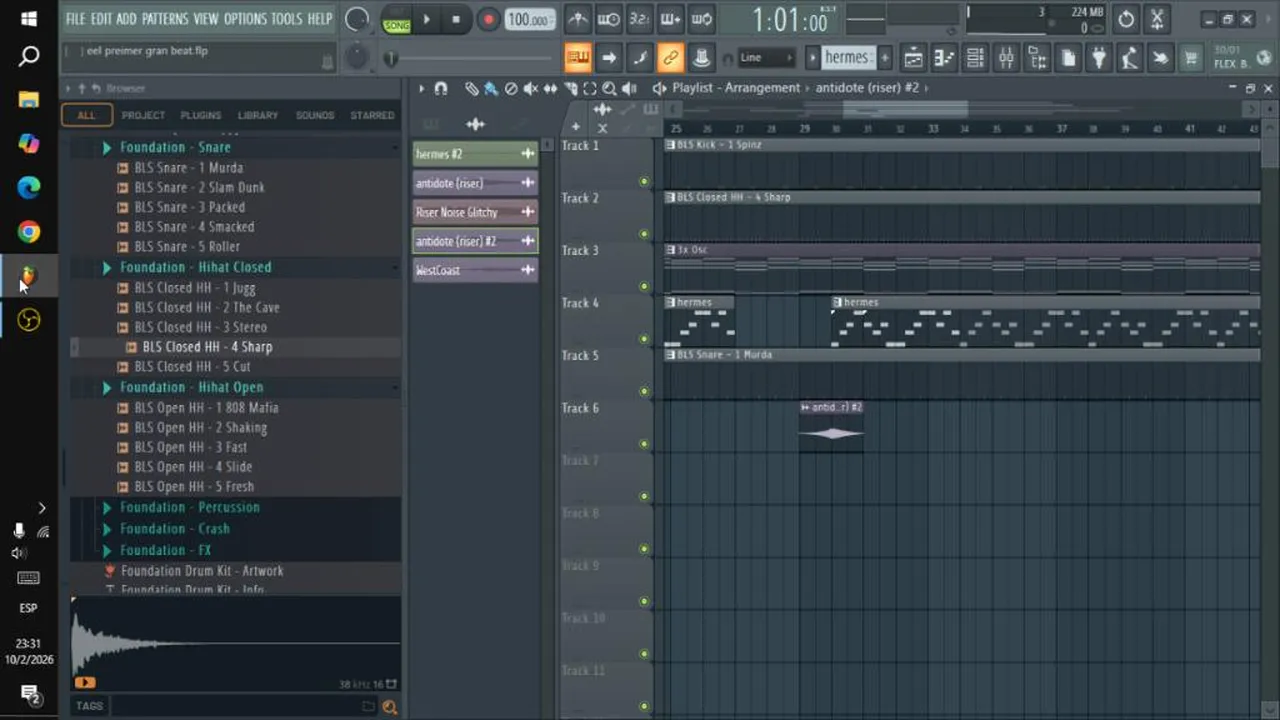This screenshot has height=720, width=1280.
Task: Click the song position slider
Action: pyautogui.click(x=470, y=59)
